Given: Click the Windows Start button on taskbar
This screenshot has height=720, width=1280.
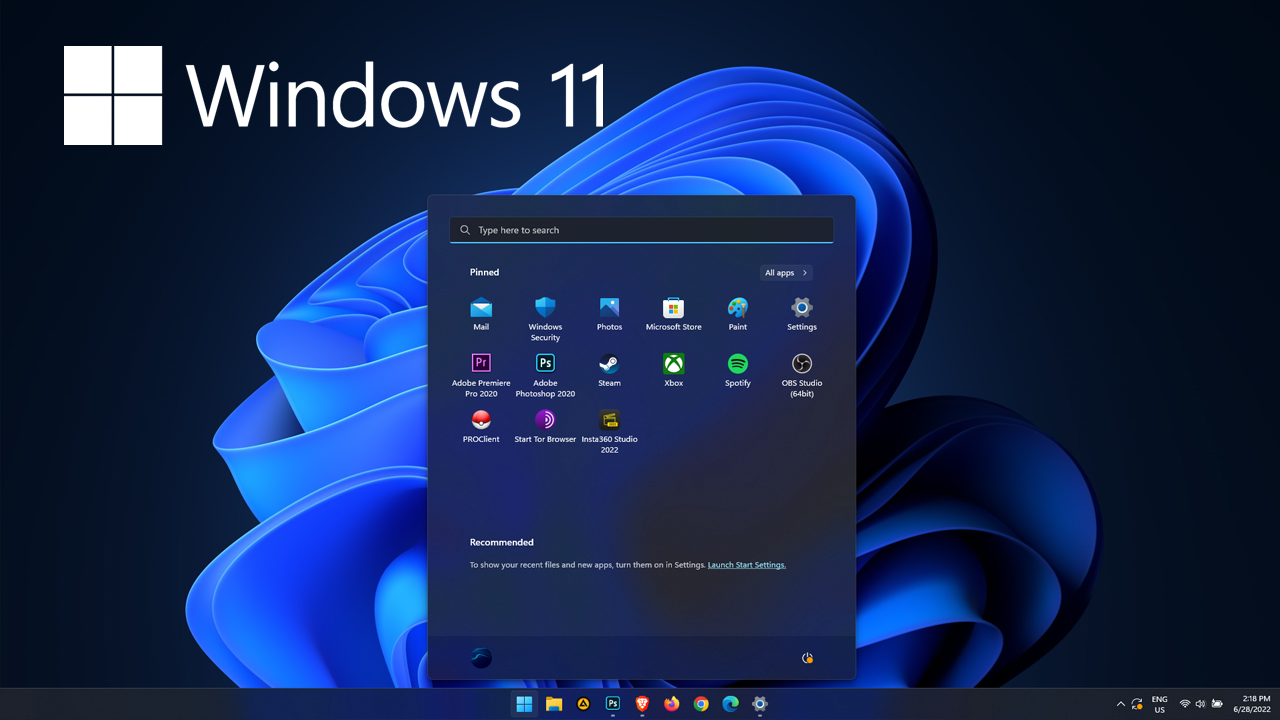Looking at the screenshot, I should point(524,704).
